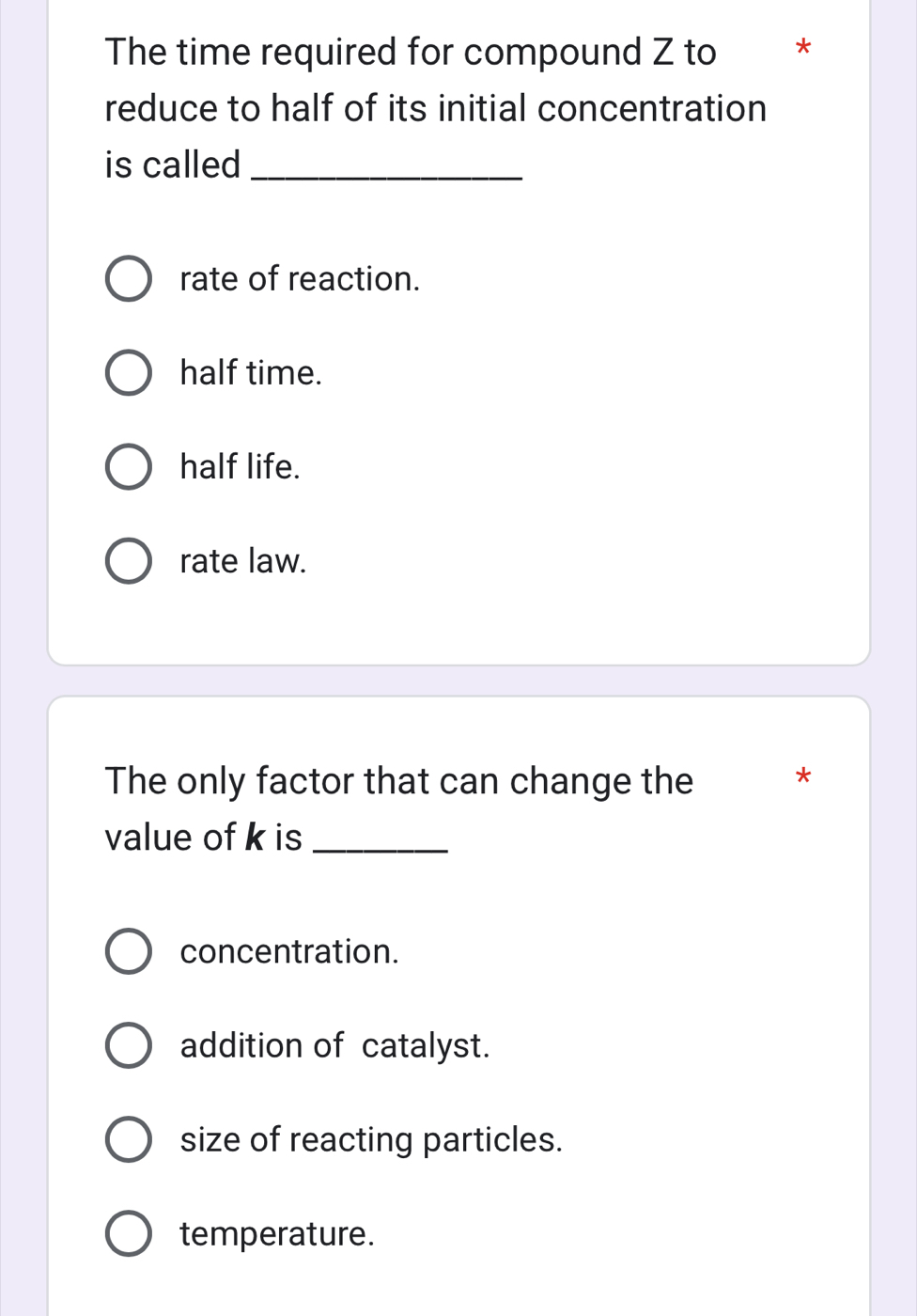This screenshot has width=917, height=1316.
Task: Click the 'size of reacting particles.' answer text
Action: tap(371, 1139)
